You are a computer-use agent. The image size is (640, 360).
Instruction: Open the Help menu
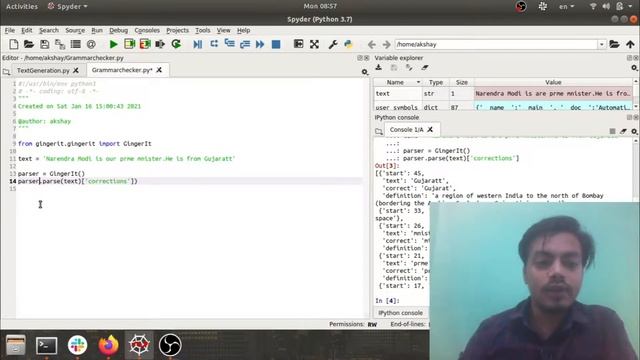[243, 30]
